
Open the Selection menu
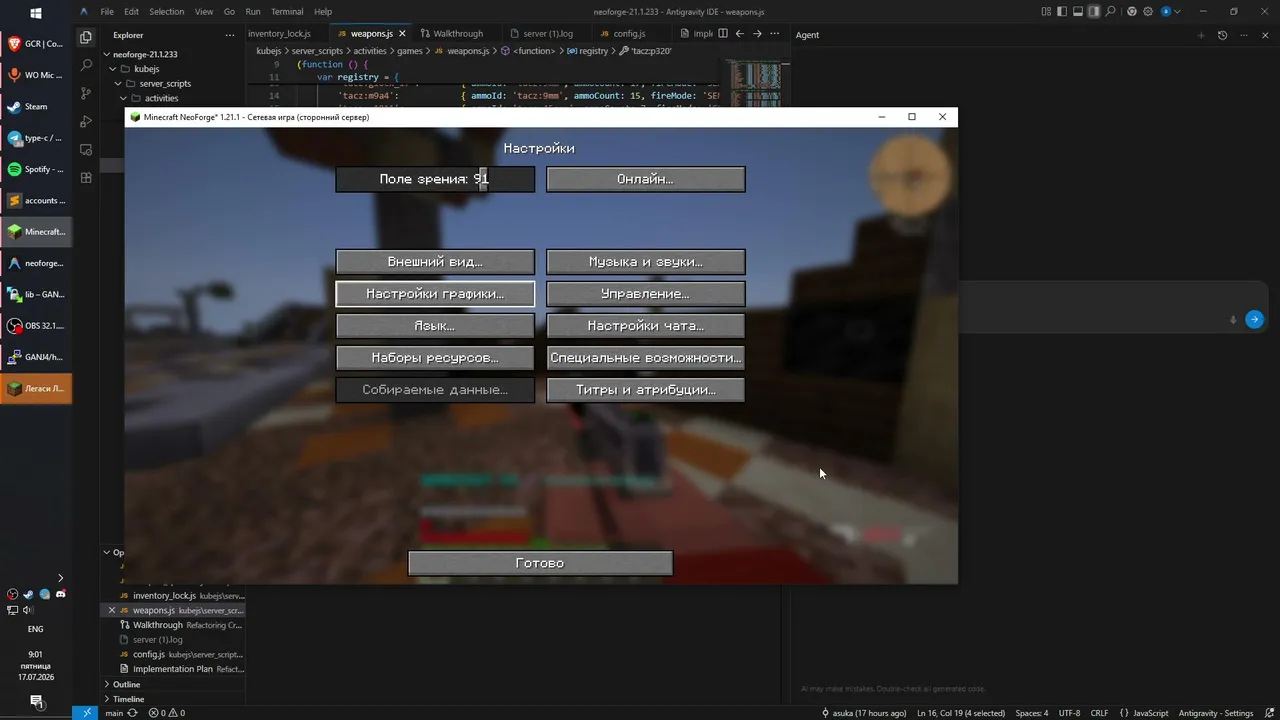167,12
